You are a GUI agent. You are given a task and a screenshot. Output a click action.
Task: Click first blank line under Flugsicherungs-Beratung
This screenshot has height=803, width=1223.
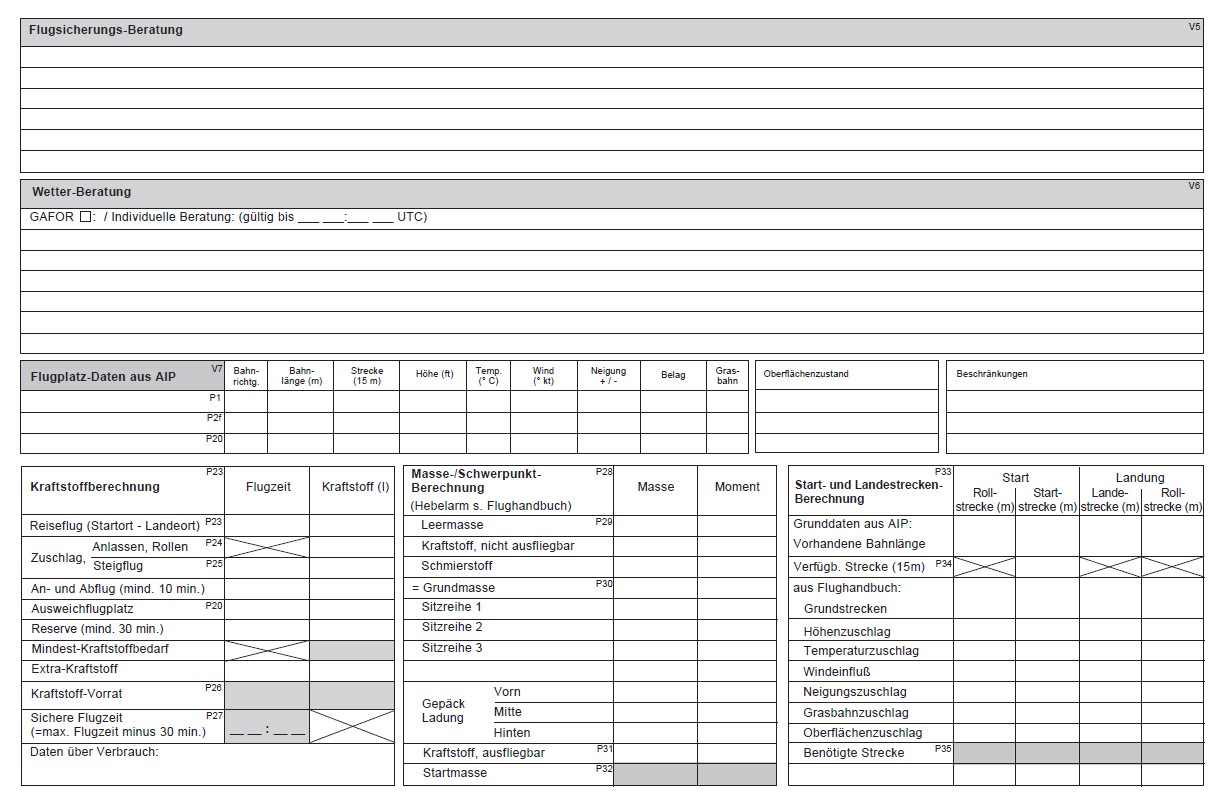[611, 57]
